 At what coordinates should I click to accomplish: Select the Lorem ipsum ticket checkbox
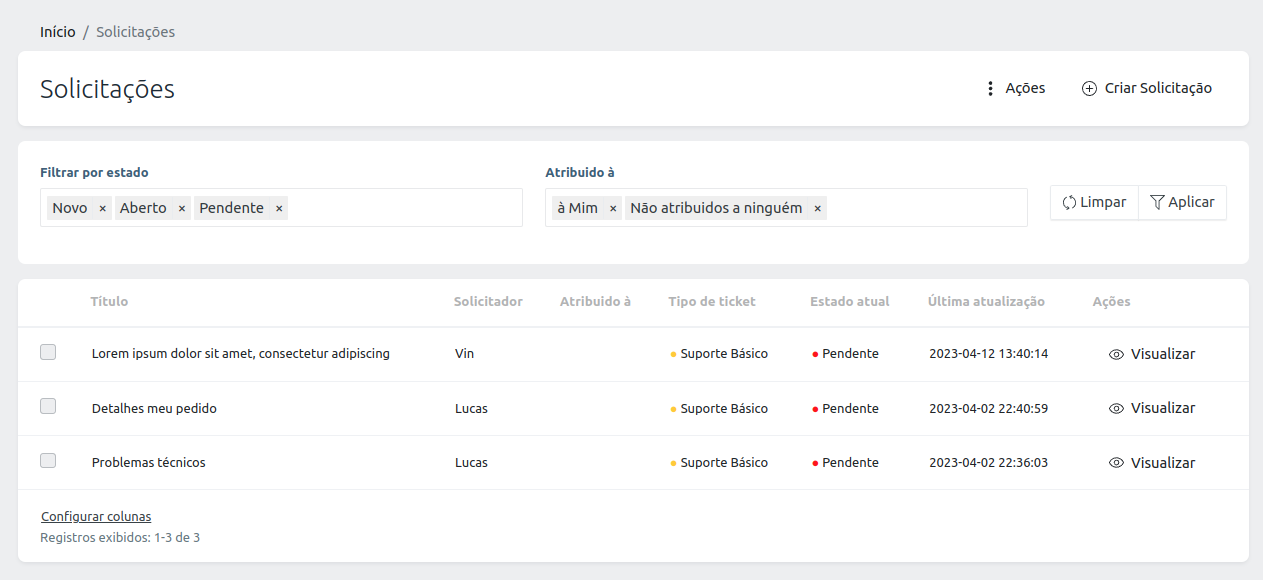tap(48, 352)
